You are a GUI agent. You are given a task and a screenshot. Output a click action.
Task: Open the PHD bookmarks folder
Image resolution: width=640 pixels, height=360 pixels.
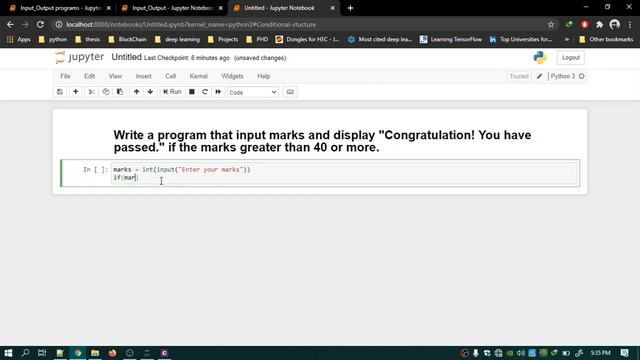tap(257, 40)
